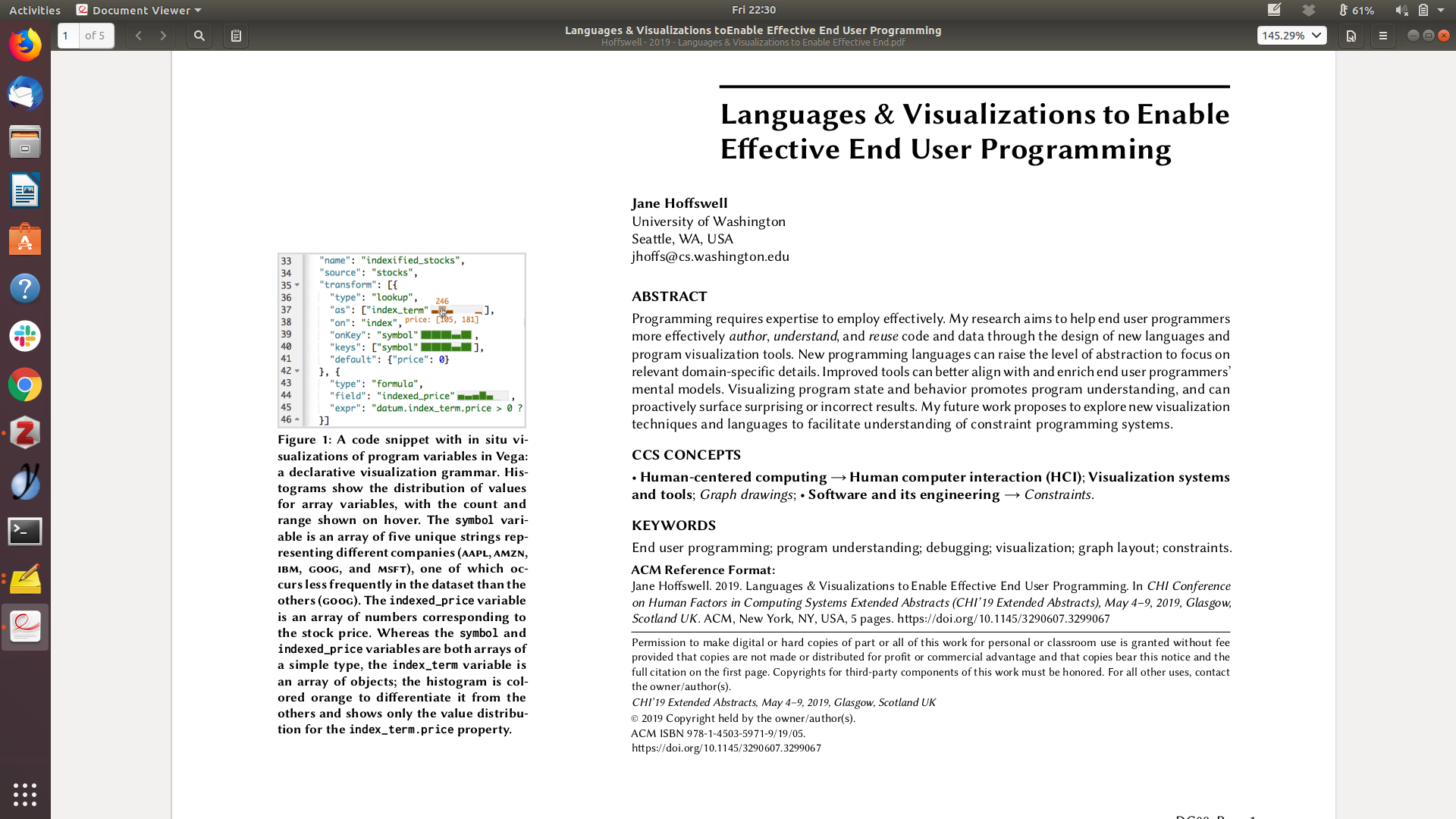Open the hamburger view options menu

click(1382, 36)
